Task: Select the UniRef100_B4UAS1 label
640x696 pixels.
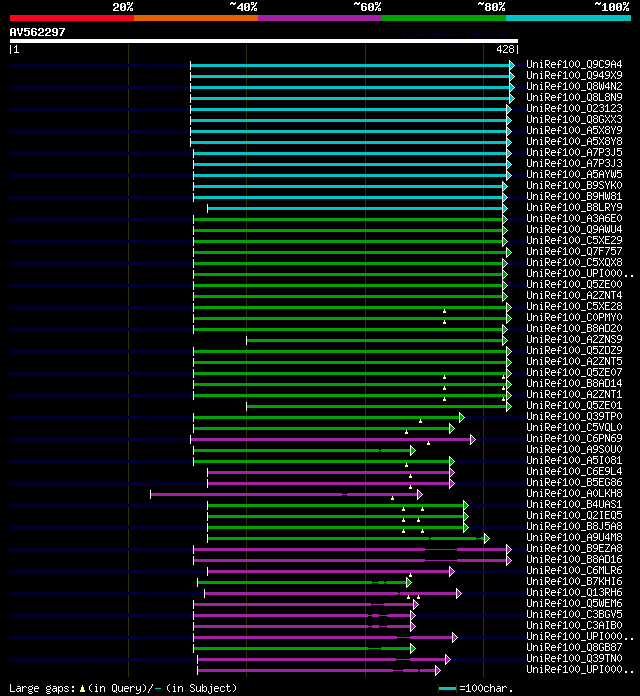Action: (x=574, y=504)
